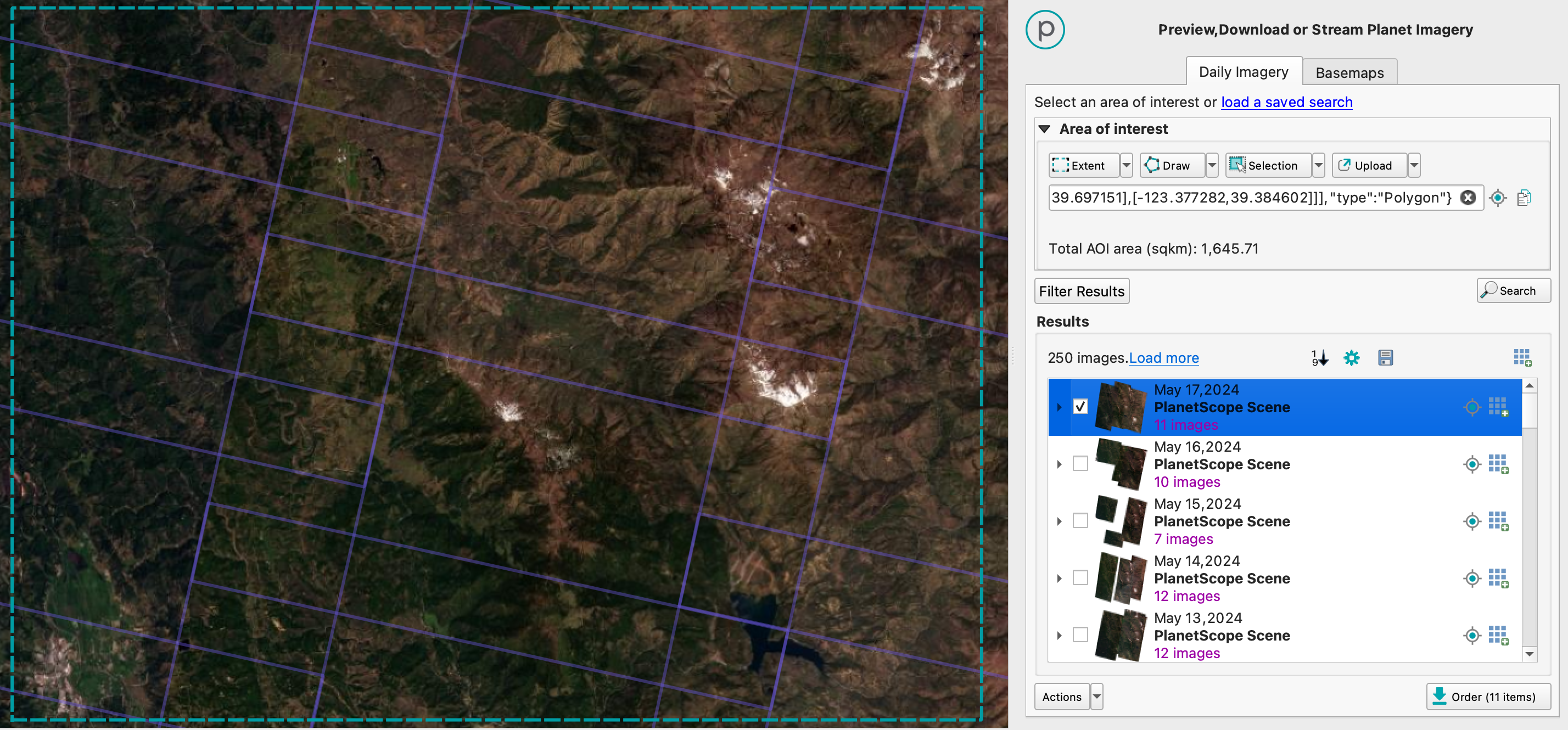1568x730 pixels.
Task: Click the Order (11 items) button
Action: (1488, 697)
